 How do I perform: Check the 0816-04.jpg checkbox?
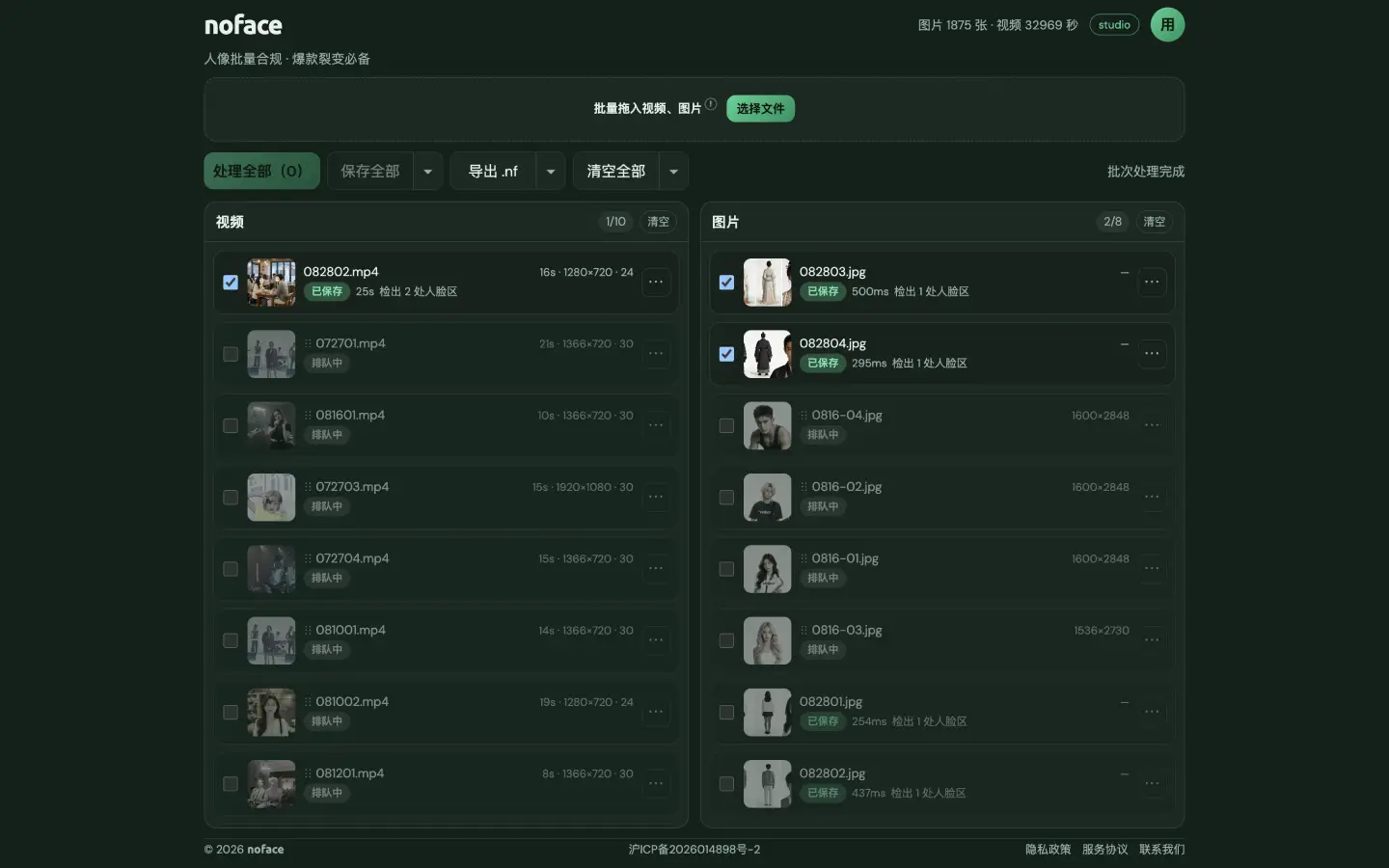click(726, 425)
